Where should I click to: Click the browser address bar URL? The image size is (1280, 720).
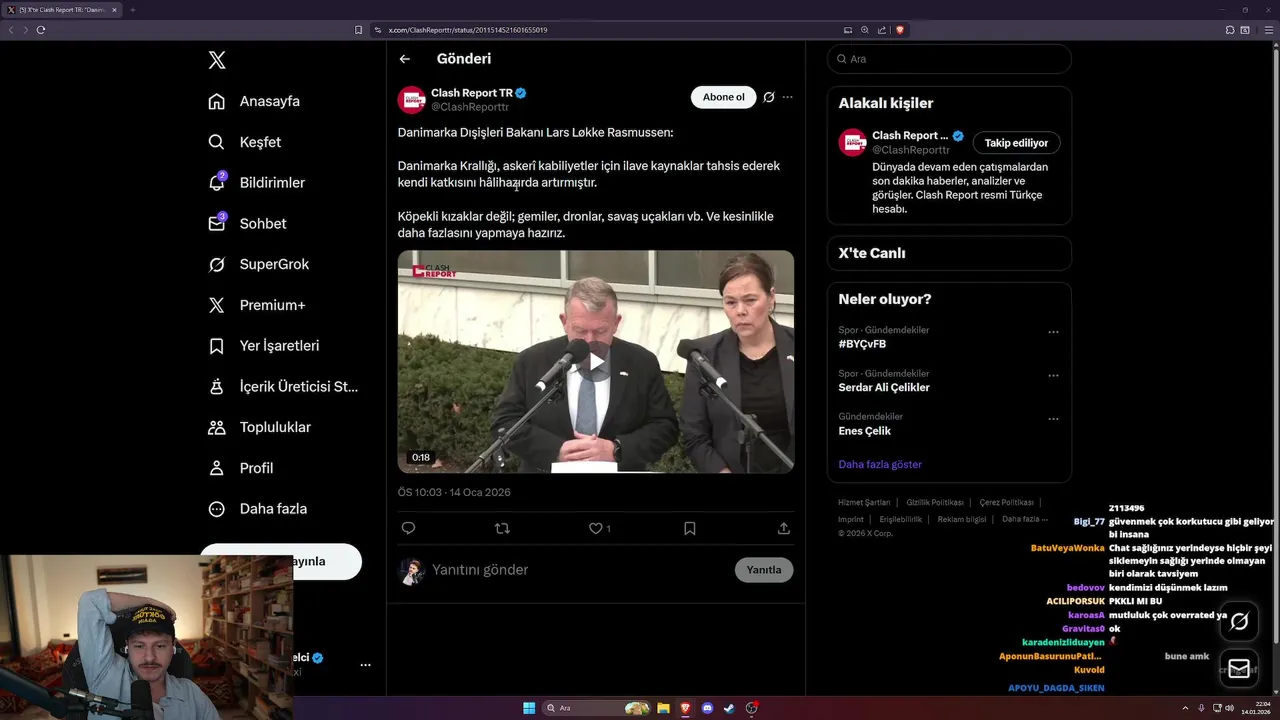468,30
